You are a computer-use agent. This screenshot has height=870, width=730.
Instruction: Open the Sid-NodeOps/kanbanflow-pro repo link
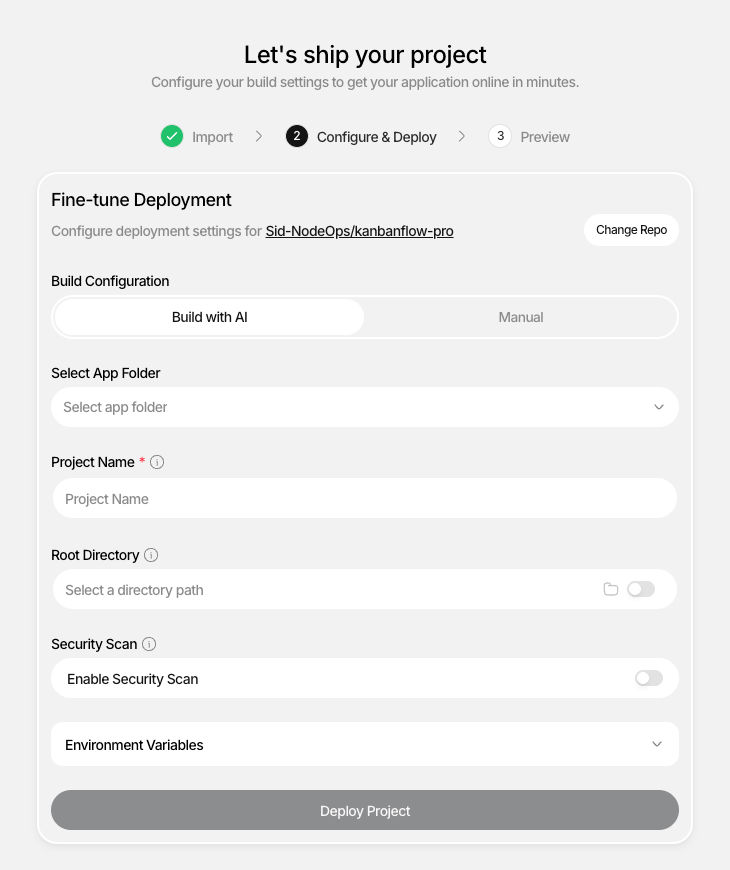[x=359, y=231]
